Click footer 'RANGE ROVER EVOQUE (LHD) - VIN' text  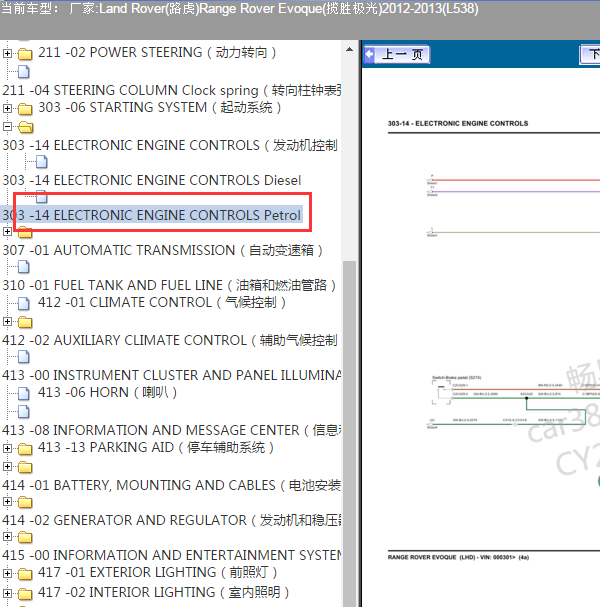(x=458, y=557)
